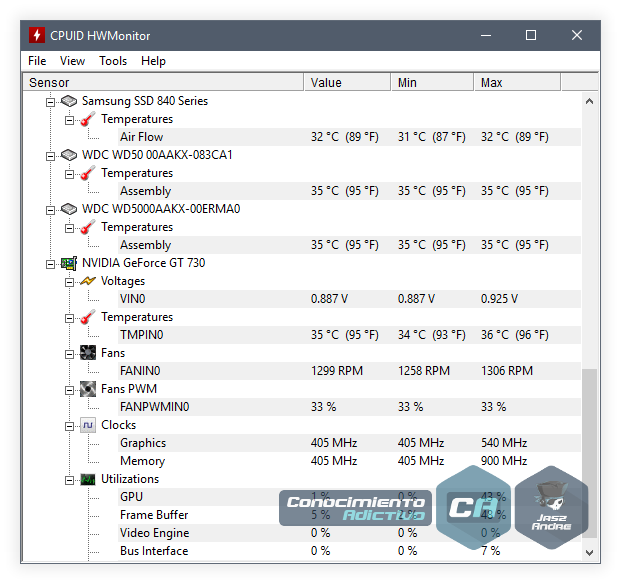Open the View menu
Viewport: 621px width, 584px height.
pyautogui.click(x=72, y=61)
